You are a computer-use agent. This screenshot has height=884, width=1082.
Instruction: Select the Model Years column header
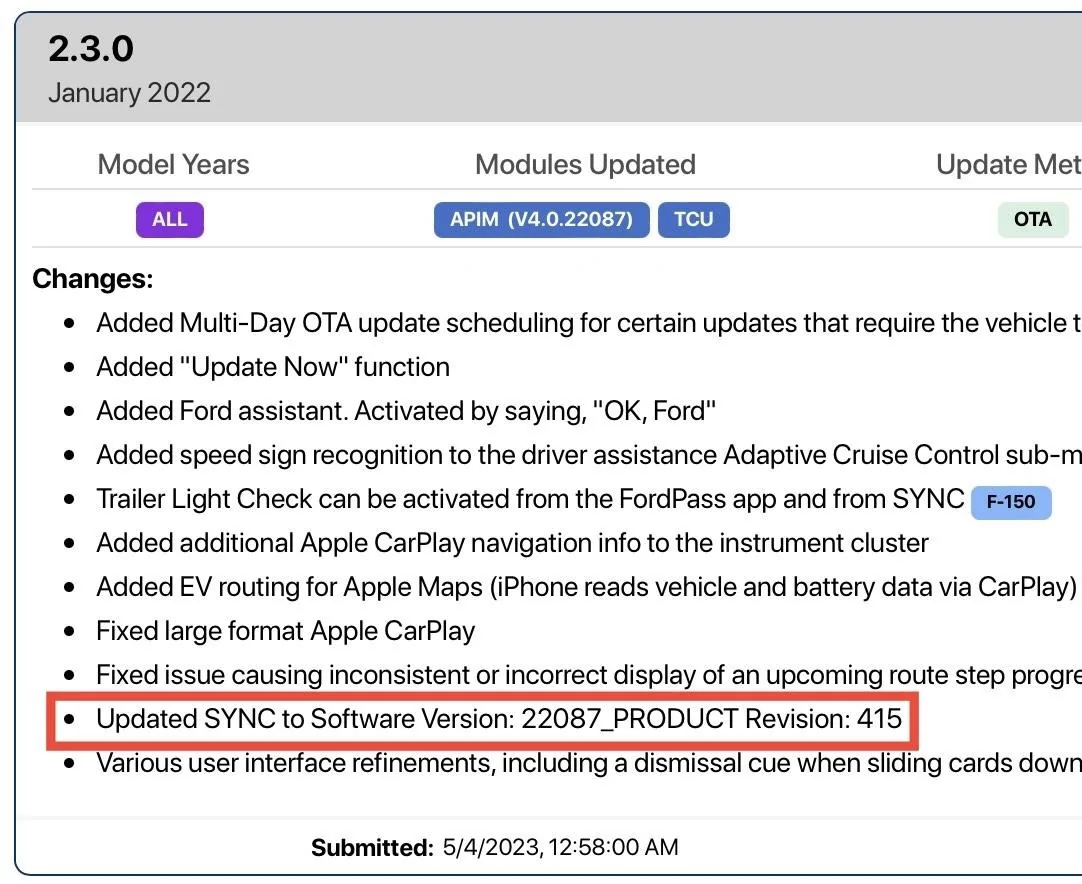coord(173,165)
